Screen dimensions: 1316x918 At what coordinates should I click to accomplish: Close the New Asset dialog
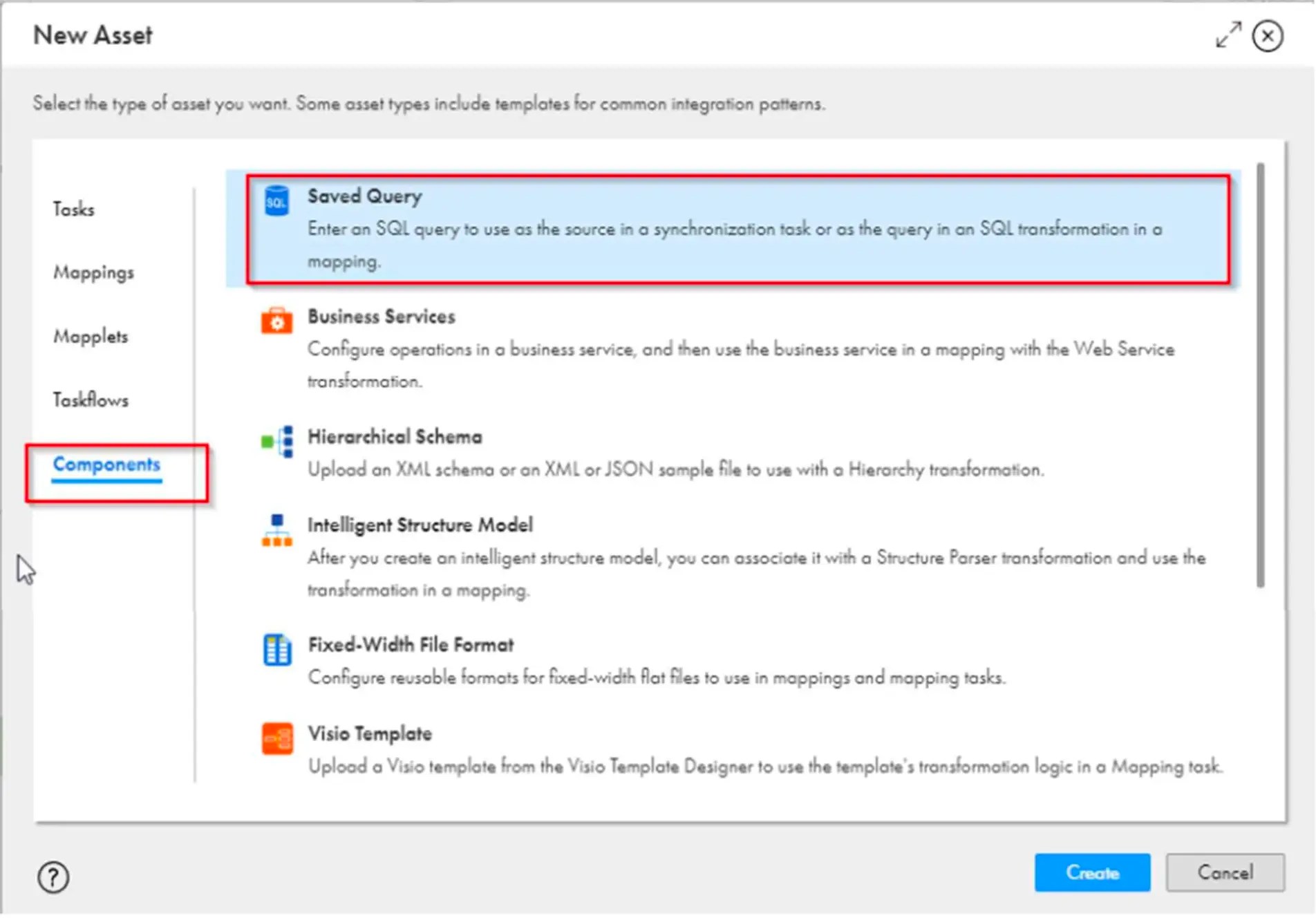click(1268, 35)
